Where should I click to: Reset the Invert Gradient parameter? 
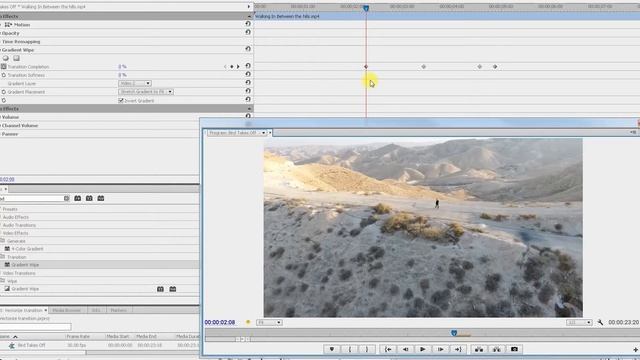click(x=248, y=99)
